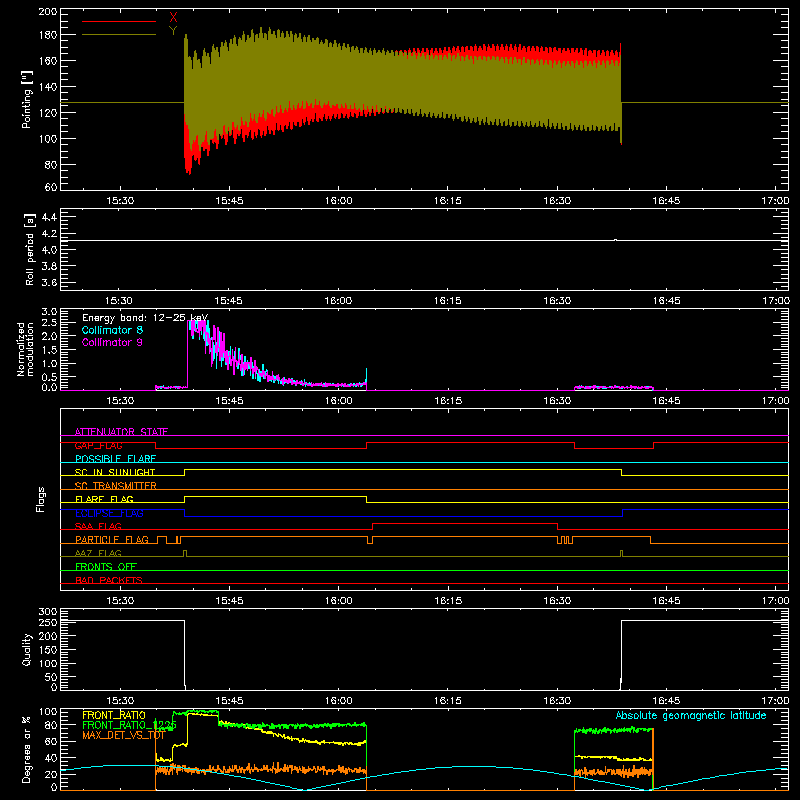Click the 3.6 tick on Roll period axis
The image size is (800, 800).
49,282
